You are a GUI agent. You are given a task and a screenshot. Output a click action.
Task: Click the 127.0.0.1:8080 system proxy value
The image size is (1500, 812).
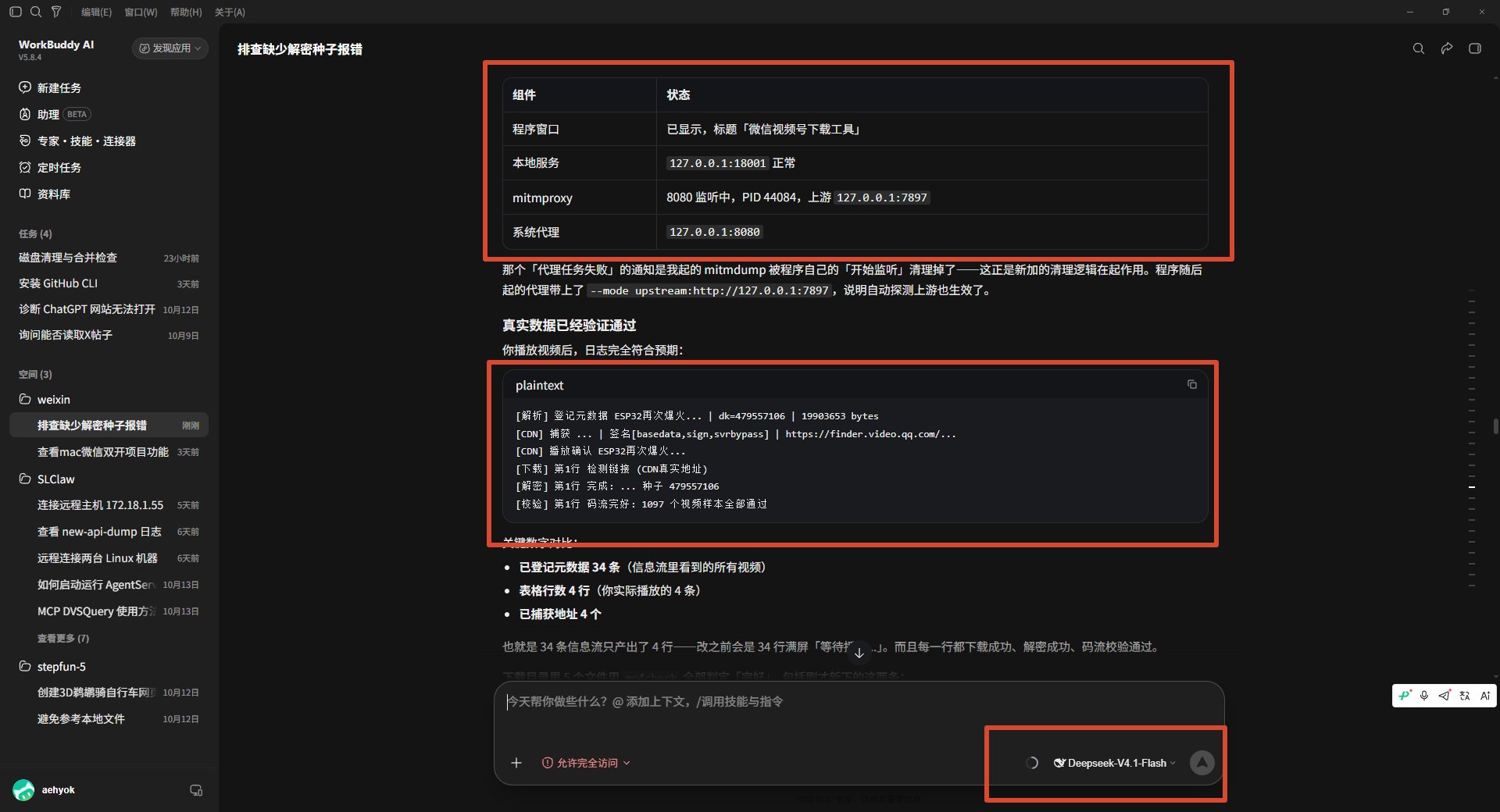(714, 232)
